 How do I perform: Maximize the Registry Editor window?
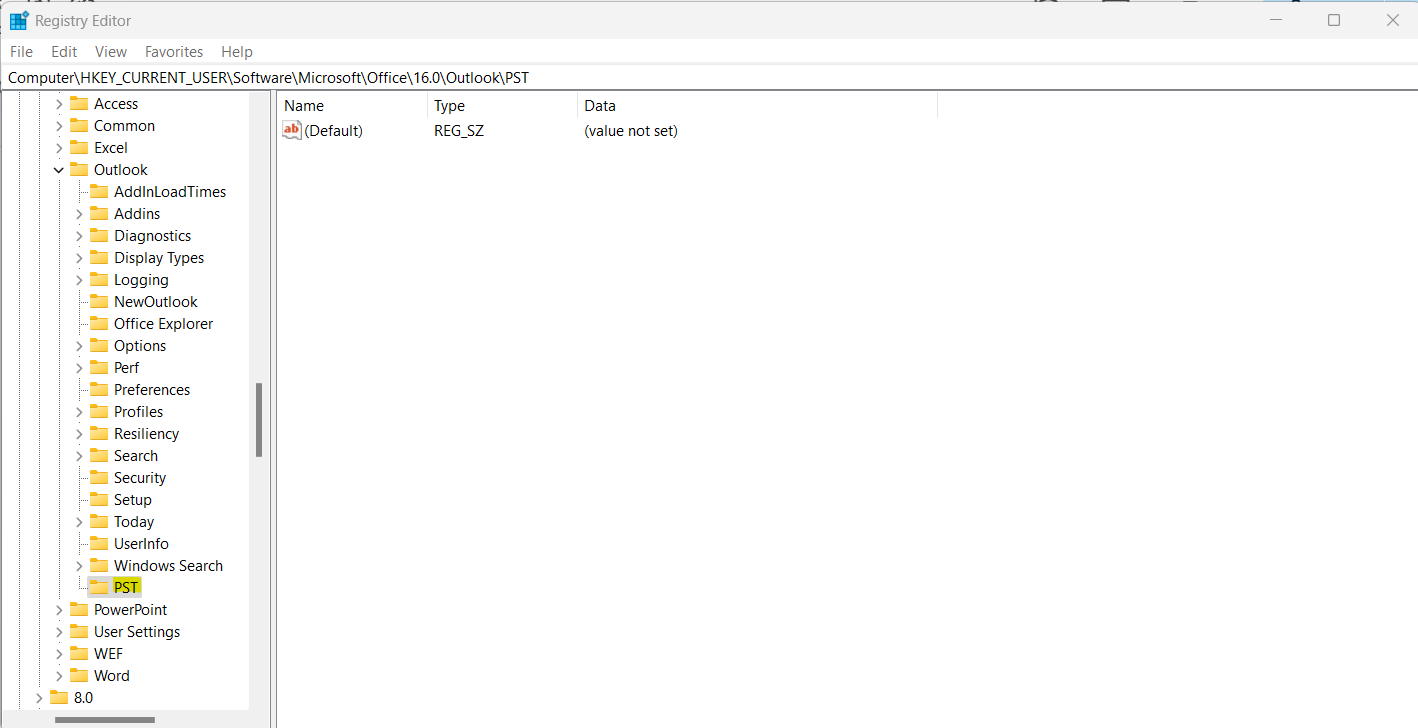pos(1334,20)
